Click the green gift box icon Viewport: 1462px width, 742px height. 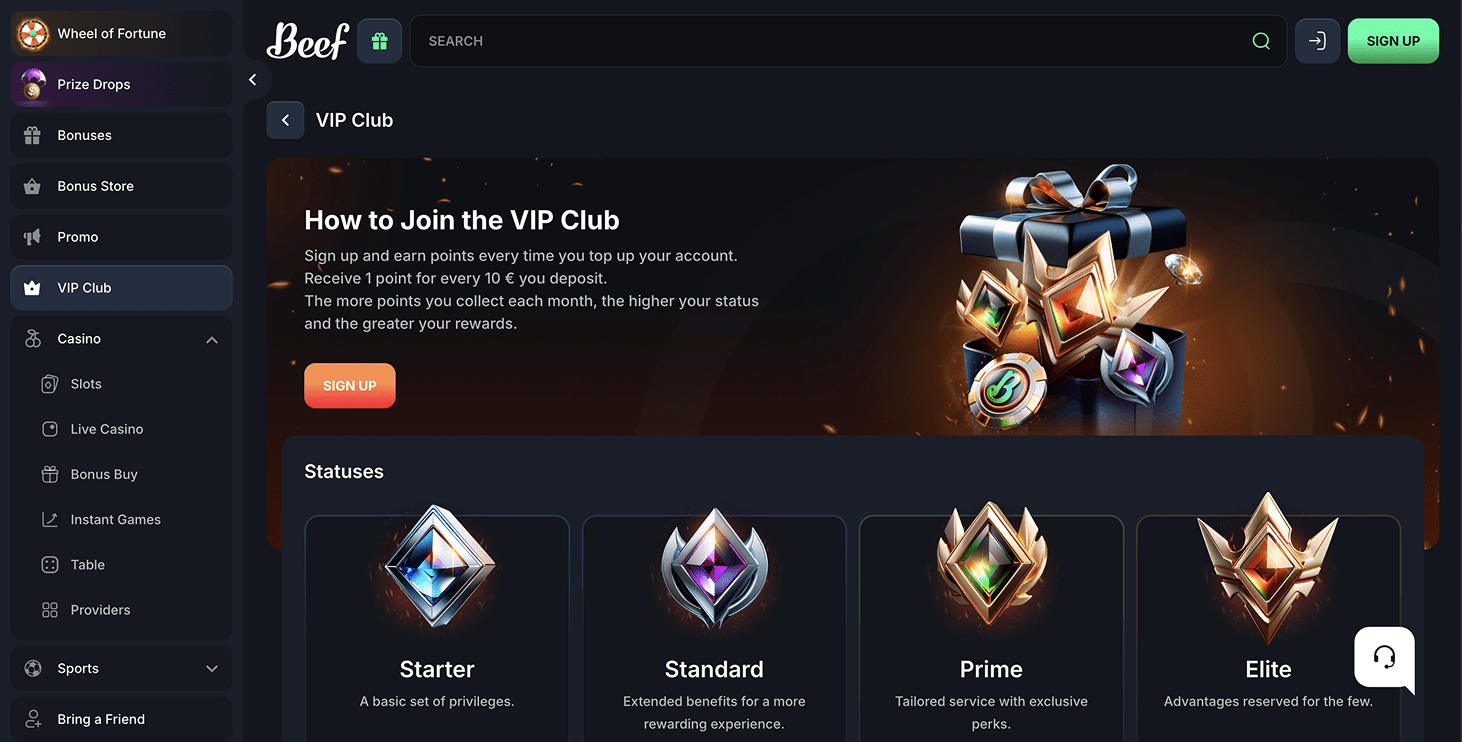click(379, 41)
